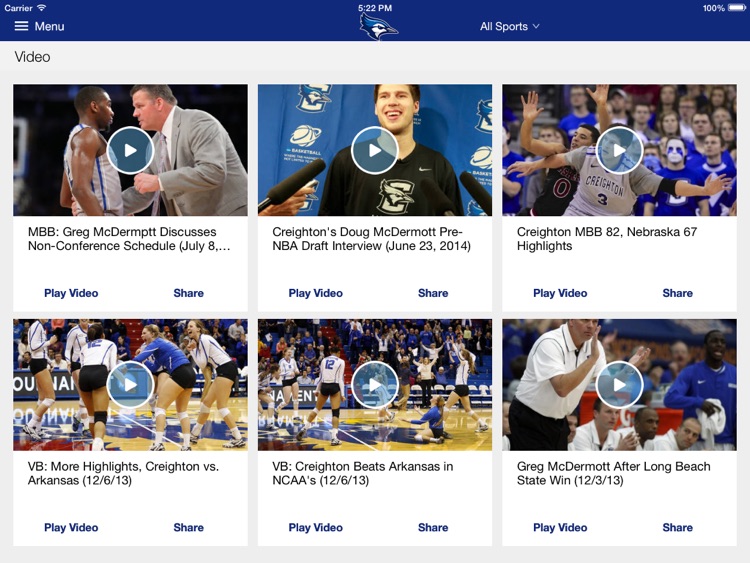Share the VB: More Highlights video
Screen dimensions: 750x563
point(188,528)
